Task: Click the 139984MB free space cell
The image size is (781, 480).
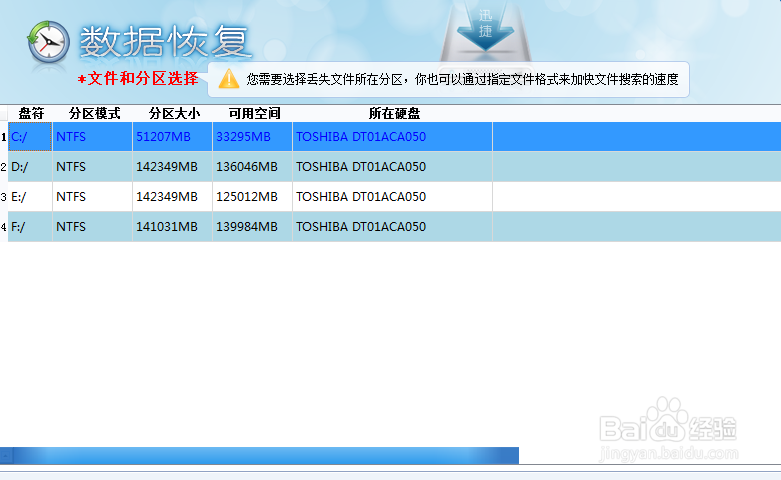Action: [253, 227]
